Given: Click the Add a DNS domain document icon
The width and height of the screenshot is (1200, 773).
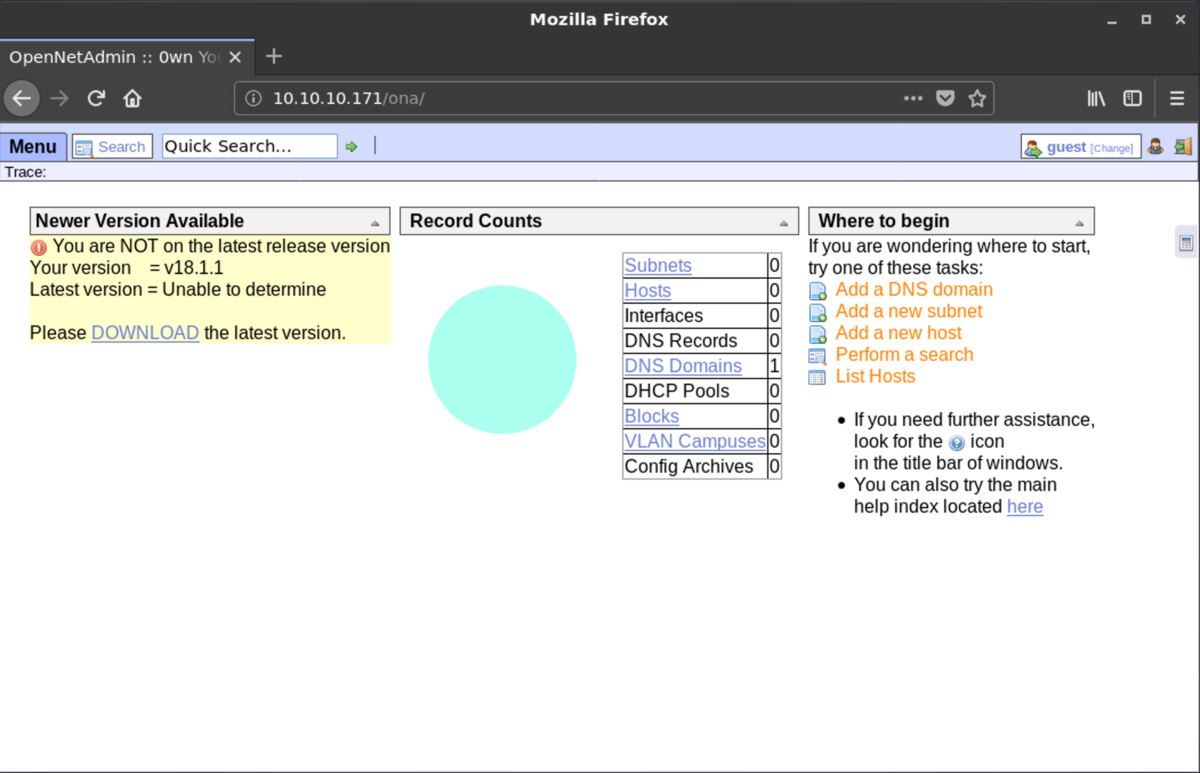Looking at the screenshot, I should point(818,290).
